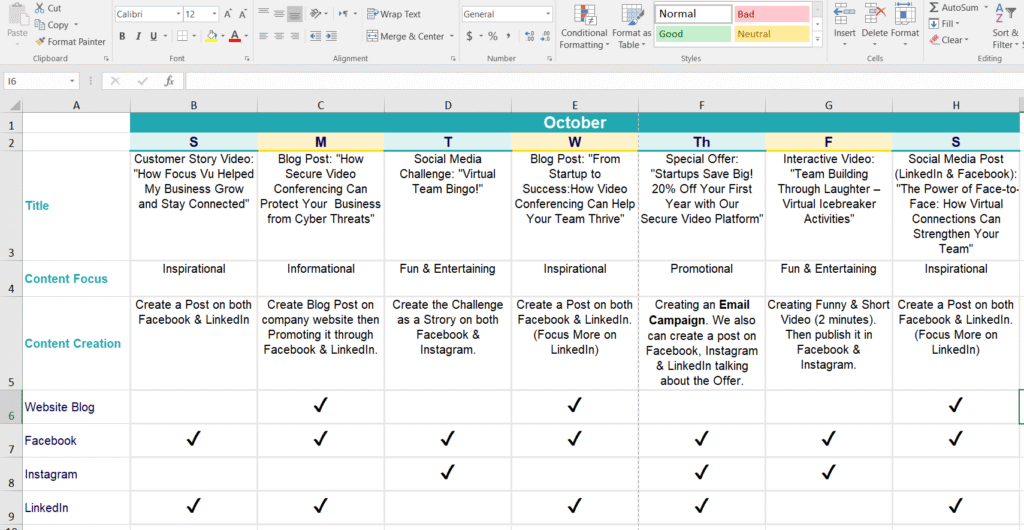Open the Borders dropdown arrow

(x=194, y=37)
